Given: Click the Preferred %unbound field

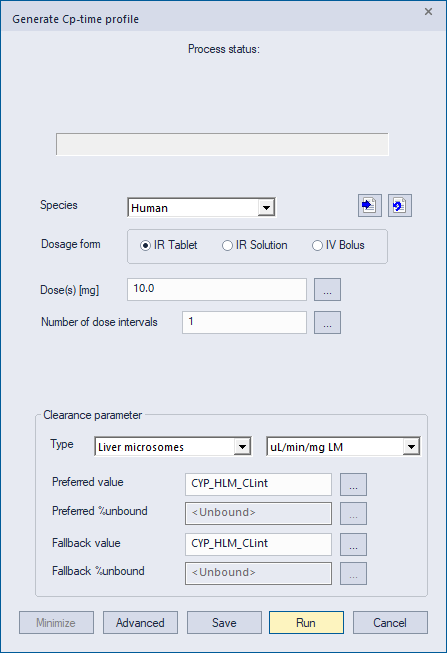Looking at the screenshot, I should pos(258,513).
